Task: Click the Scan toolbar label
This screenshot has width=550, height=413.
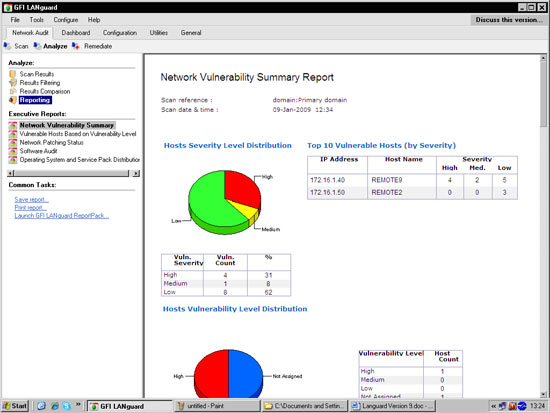Action: pyautogui.click(x=21, y=46)
